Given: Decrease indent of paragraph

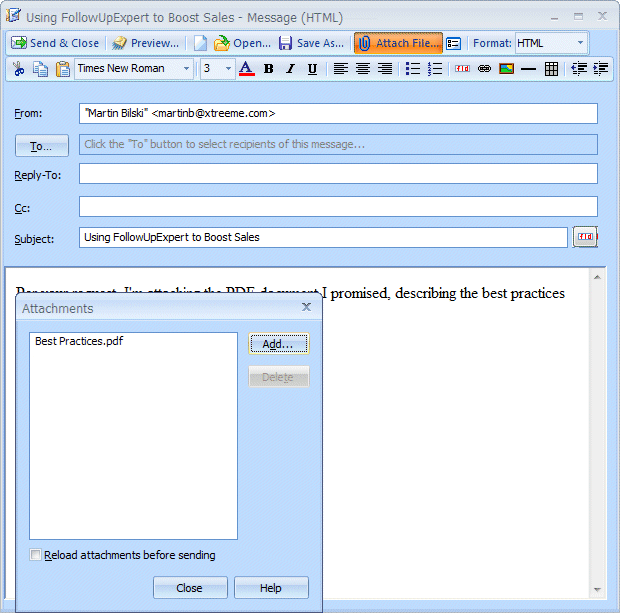Looking at the screenshot, I should (x=579, y=69).
